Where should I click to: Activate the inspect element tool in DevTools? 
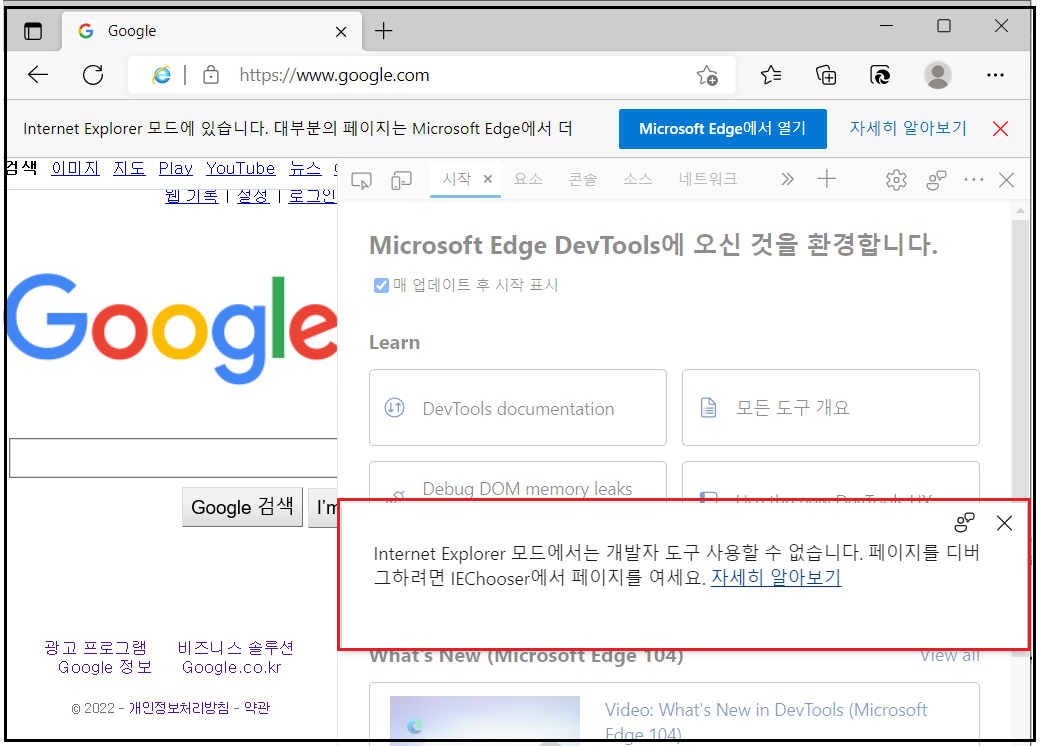pos(361,180)
